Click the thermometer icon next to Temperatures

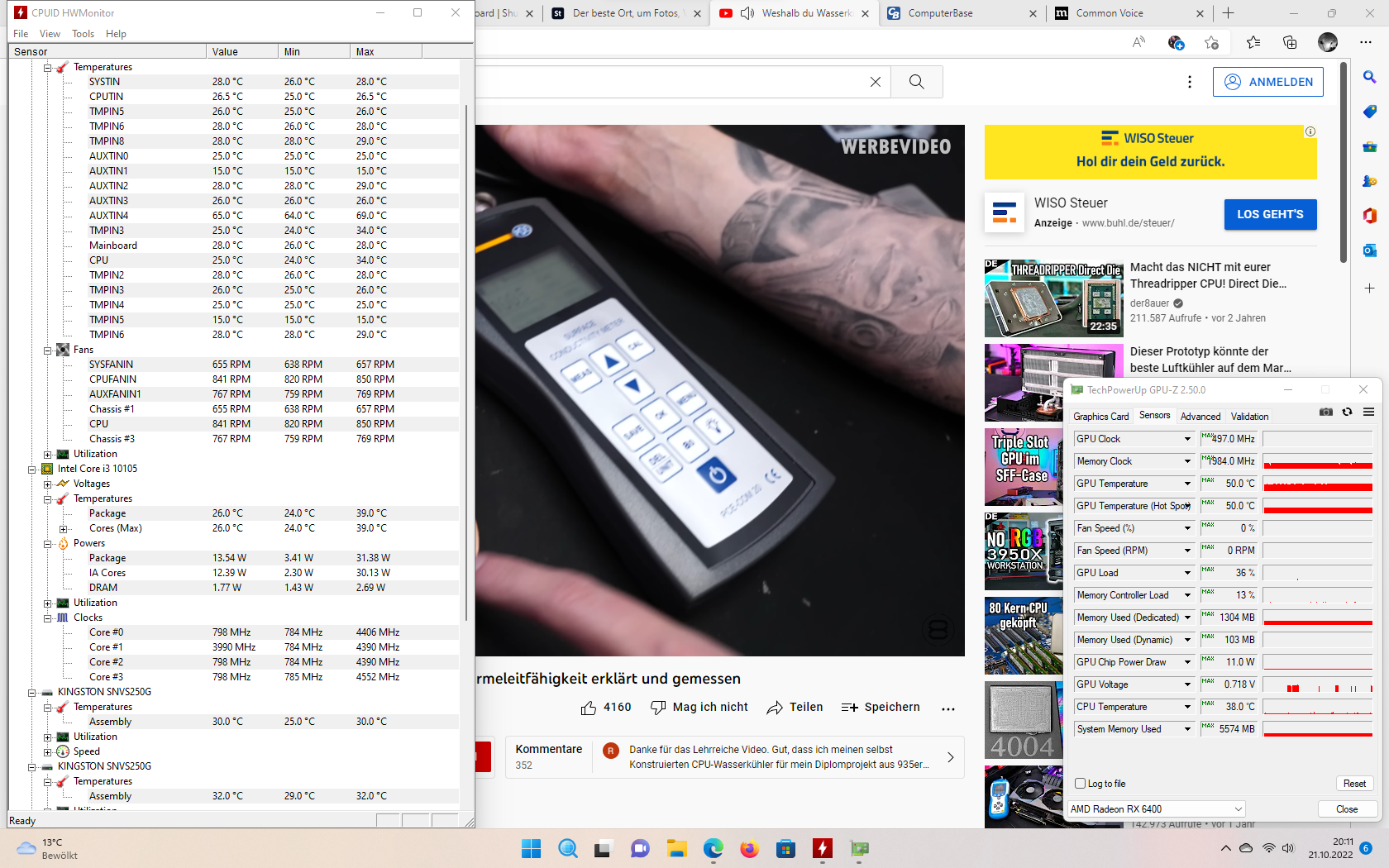(61, 66)
